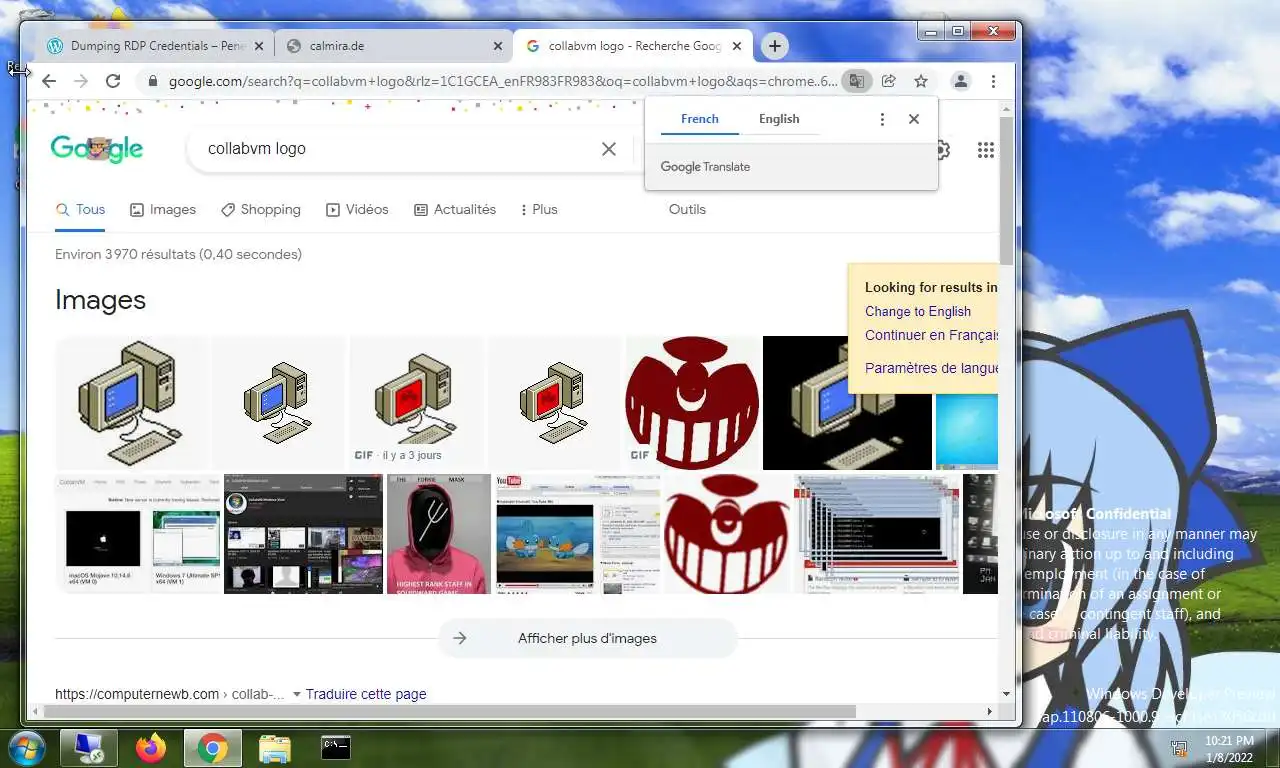The height and width of the screenshot is (768, 1280).
Task: Click the taskbar clock showing 10:21 PM
Action: [x=1229, y=748]
